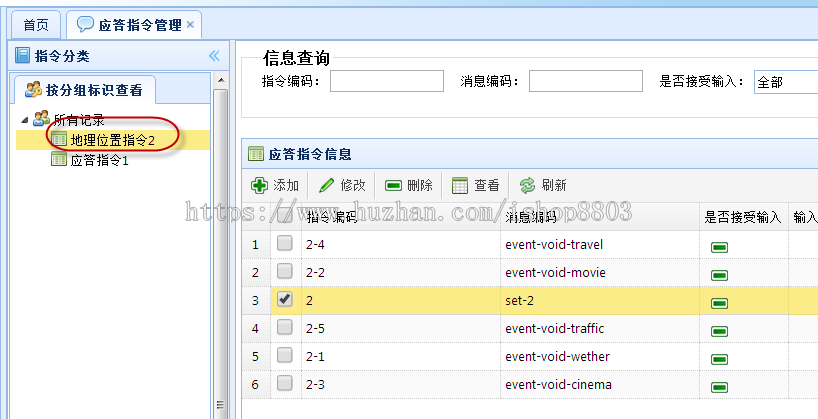
Task: Open the 是否接受输入 dropdown showing 全部
Action: tap(786, 82)
